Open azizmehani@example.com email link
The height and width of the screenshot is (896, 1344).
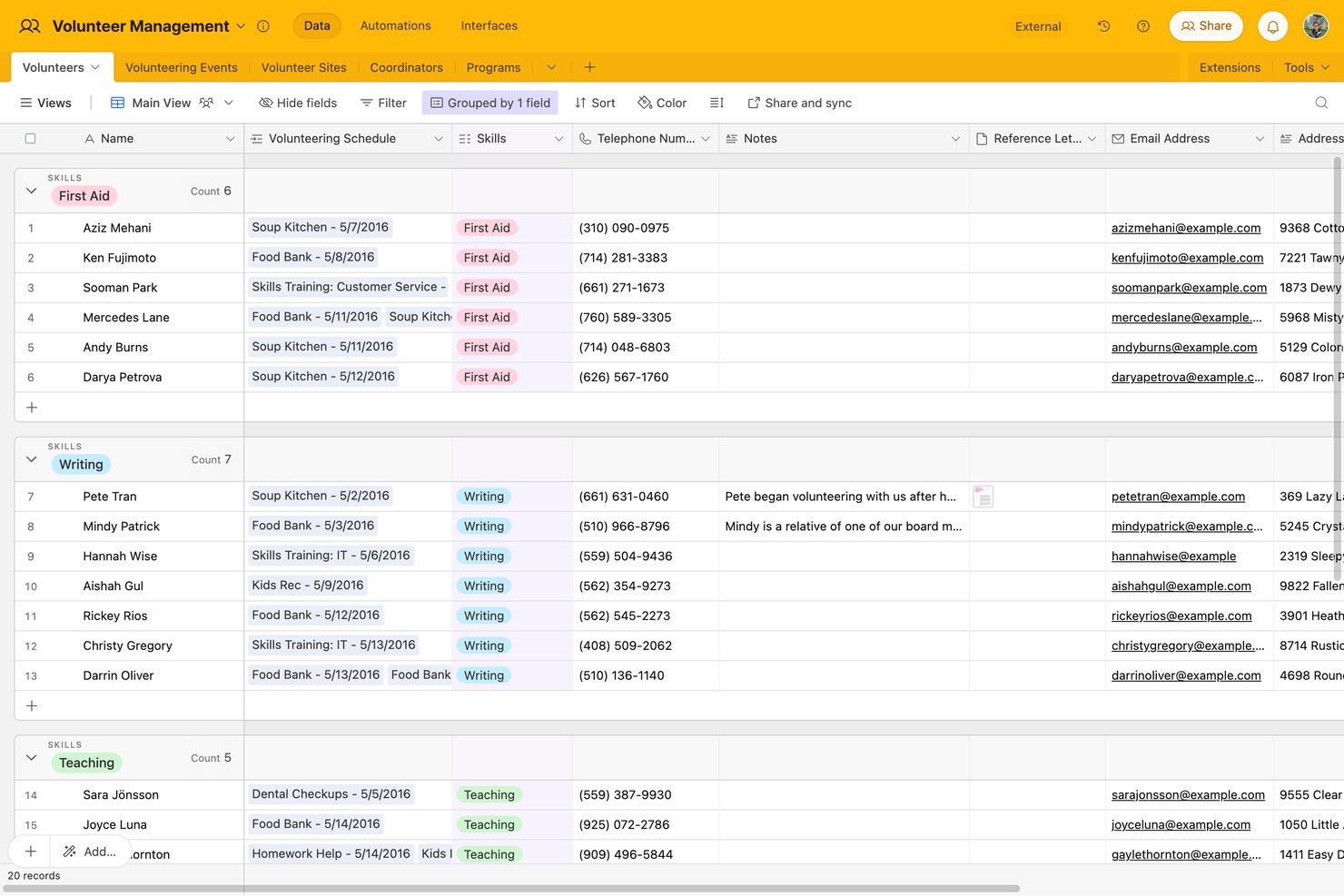pos(1186,228)
